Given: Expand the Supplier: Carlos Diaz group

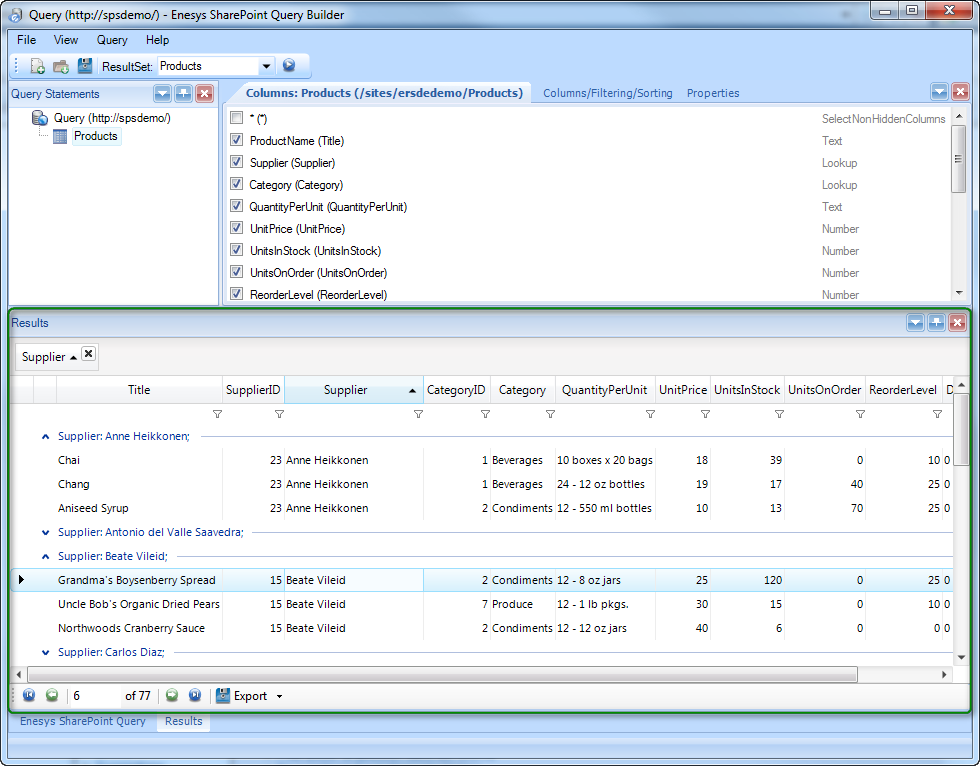Looking at the screenshot, I should pyautogui.click(x=46, y=652).
